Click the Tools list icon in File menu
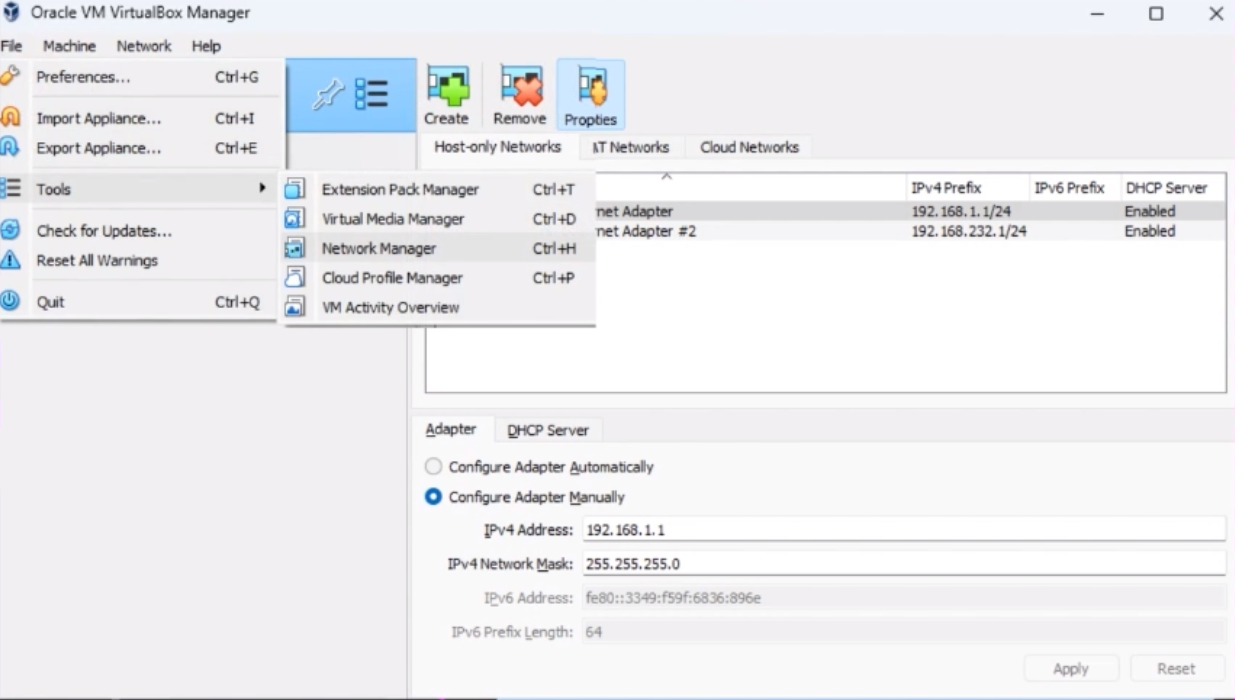 [10, 188]
